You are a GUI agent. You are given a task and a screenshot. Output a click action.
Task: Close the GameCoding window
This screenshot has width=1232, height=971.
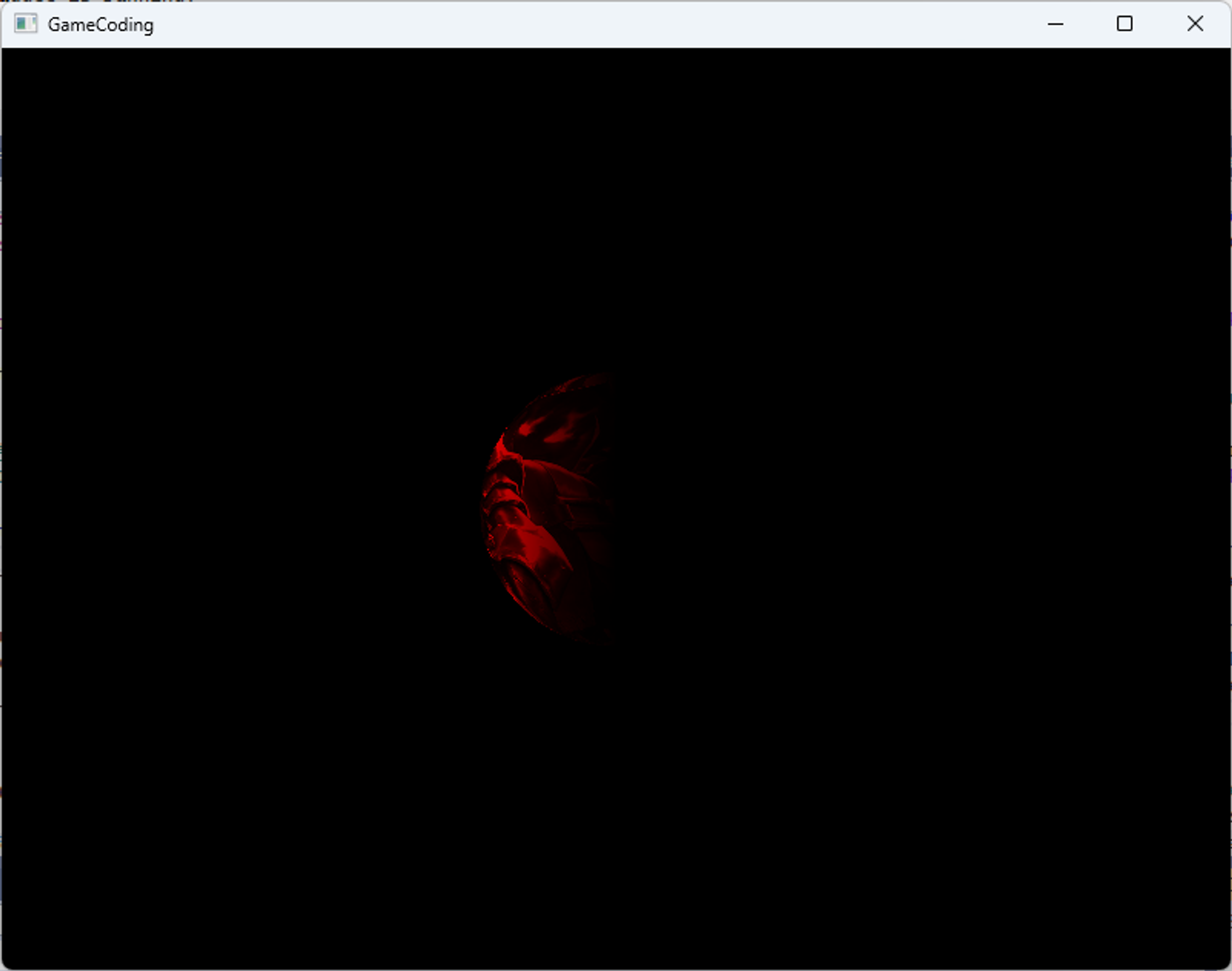[1194, 24]
